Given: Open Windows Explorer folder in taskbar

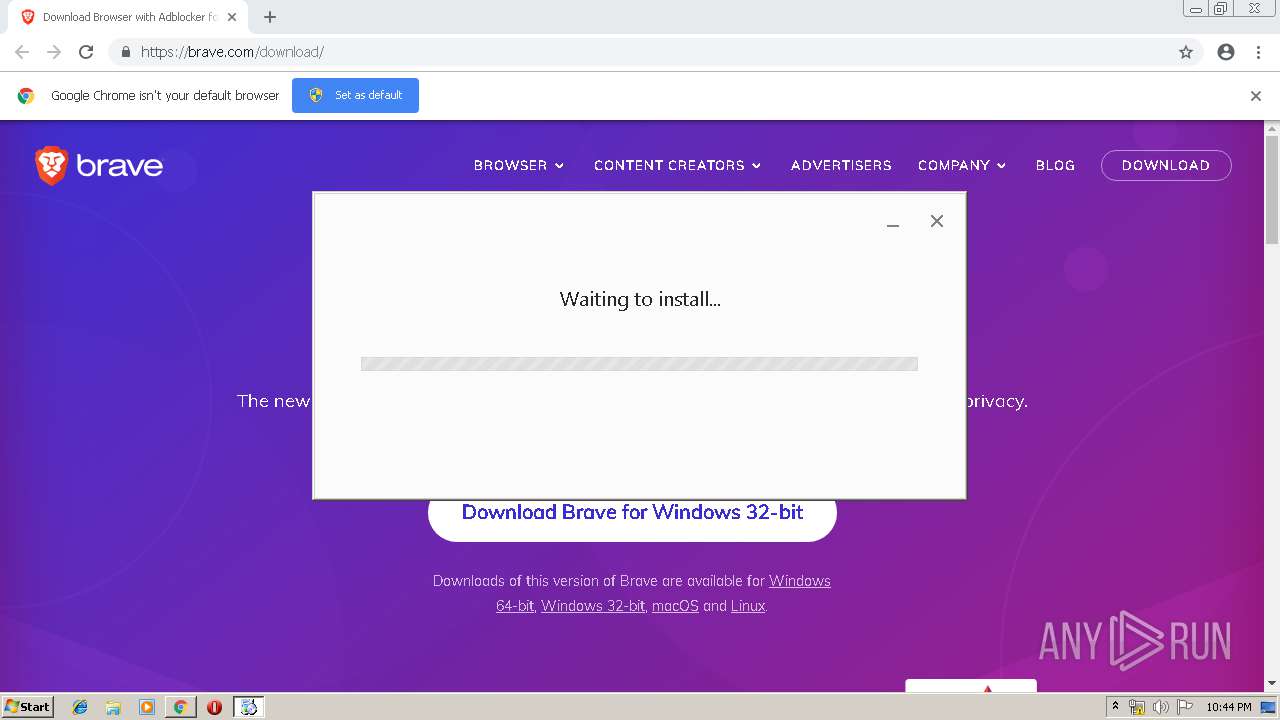Looking at the screenshot, I should (x=113, y=707).
